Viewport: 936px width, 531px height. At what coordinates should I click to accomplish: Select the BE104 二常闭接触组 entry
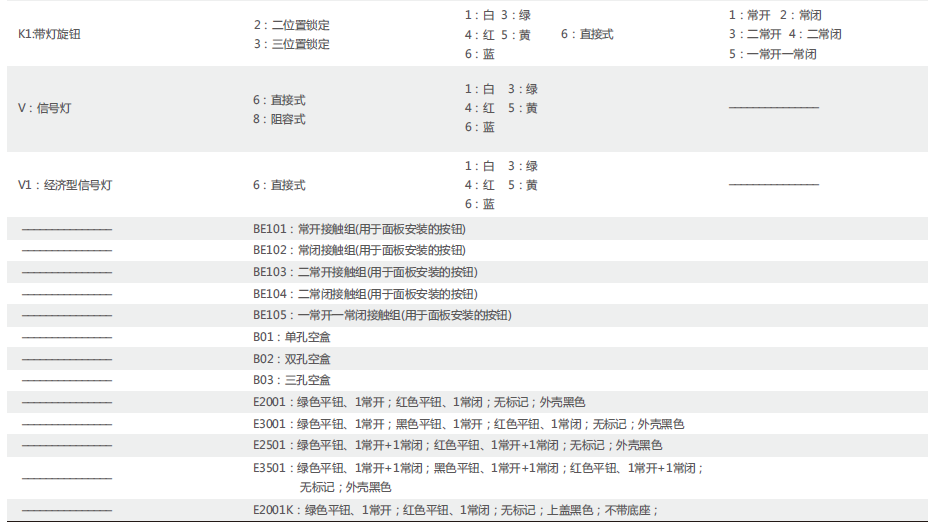click(364, 294)
